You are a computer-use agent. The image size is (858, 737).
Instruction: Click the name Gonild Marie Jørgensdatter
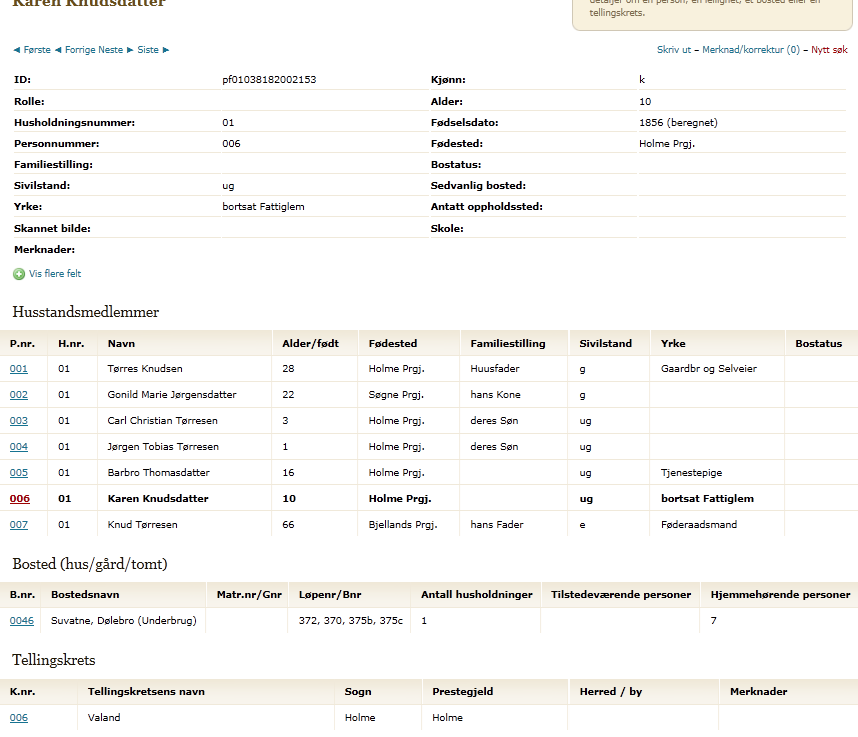click(172, 394)
